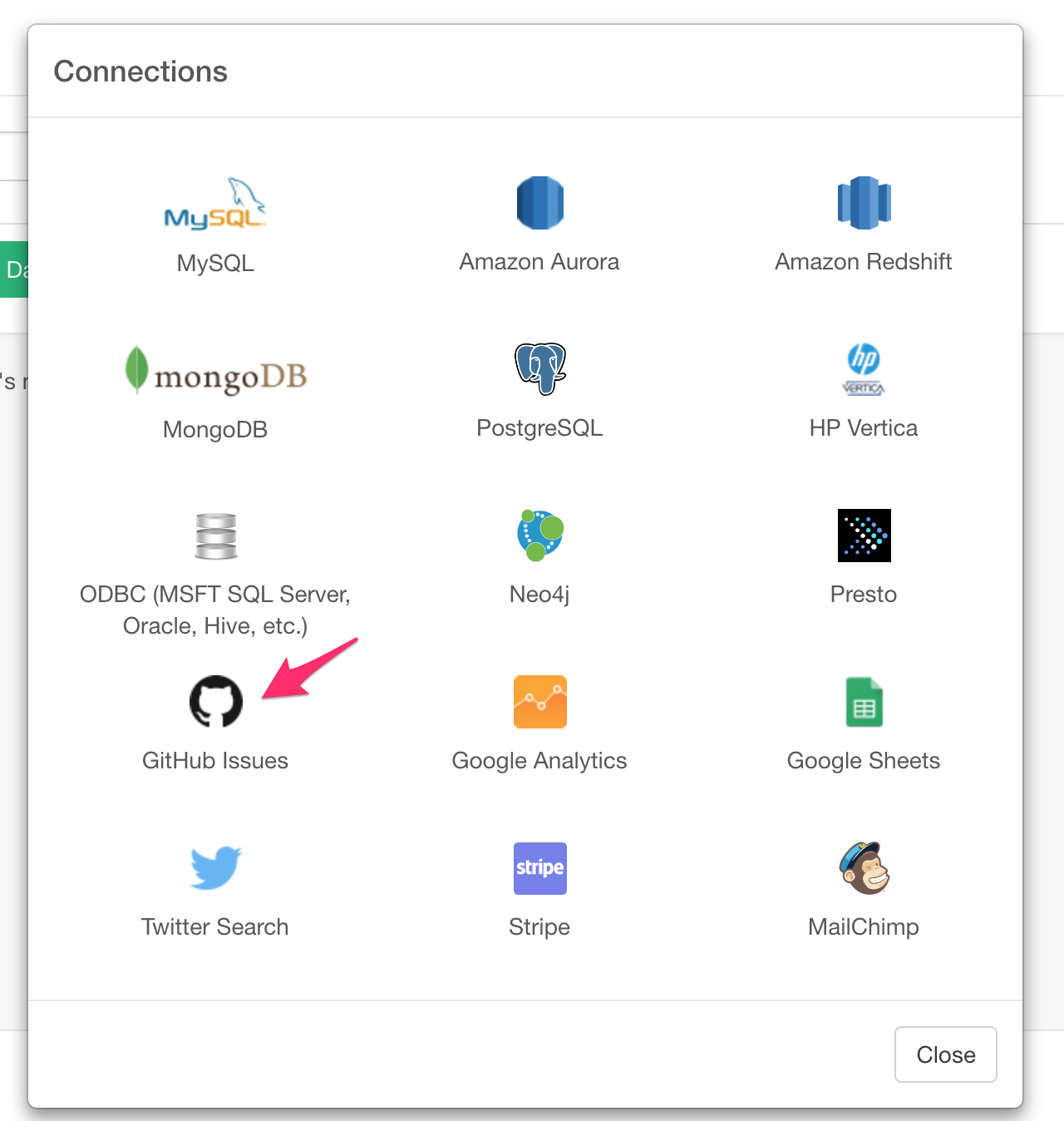The height and width of the screenshot is (1121, 1064).
Task: Click the 'Neo4j' label
Action: click(x=539, y=595)
